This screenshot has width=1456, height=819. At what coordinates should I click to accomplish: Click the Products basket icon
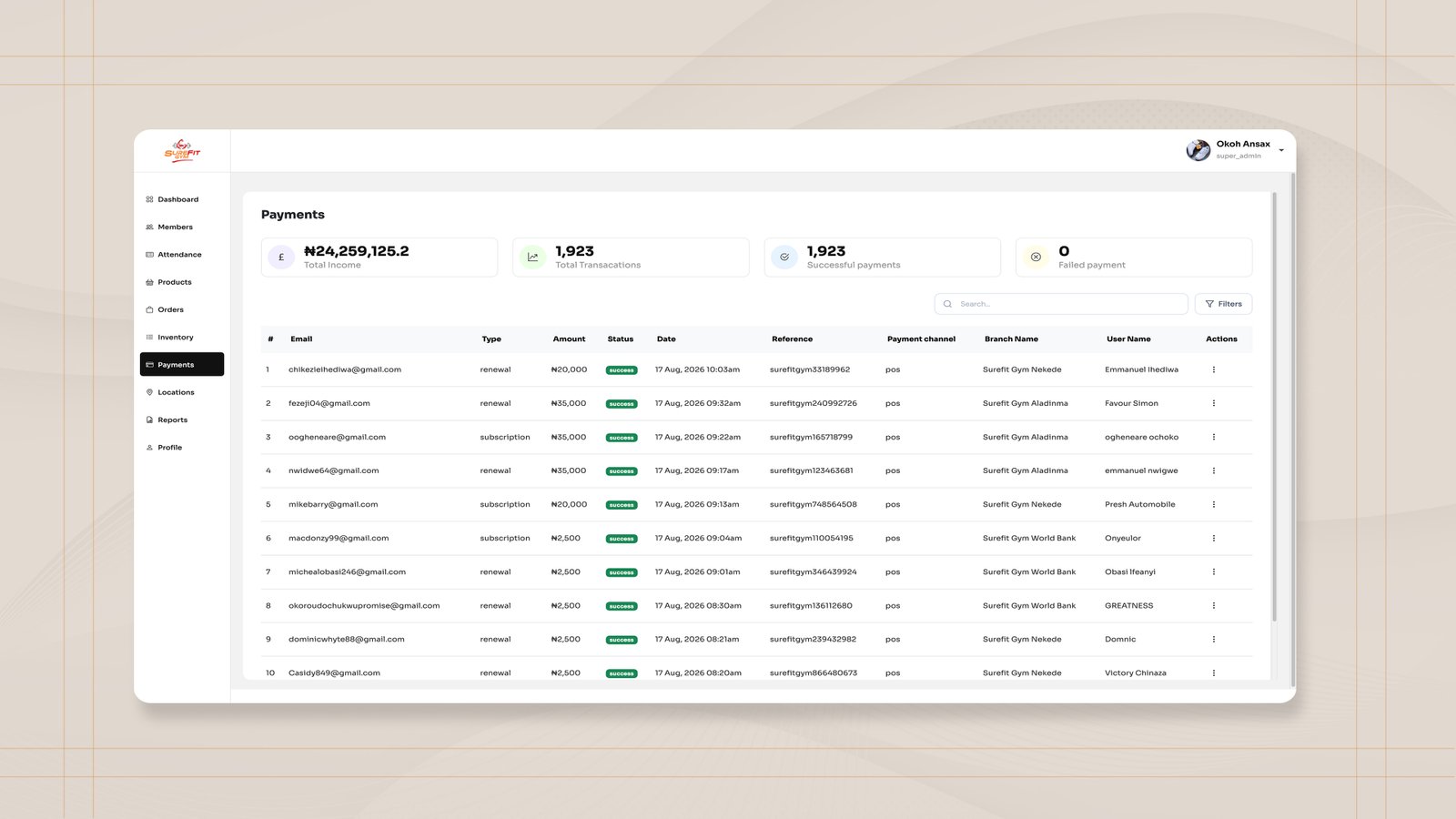coord(149,282)
